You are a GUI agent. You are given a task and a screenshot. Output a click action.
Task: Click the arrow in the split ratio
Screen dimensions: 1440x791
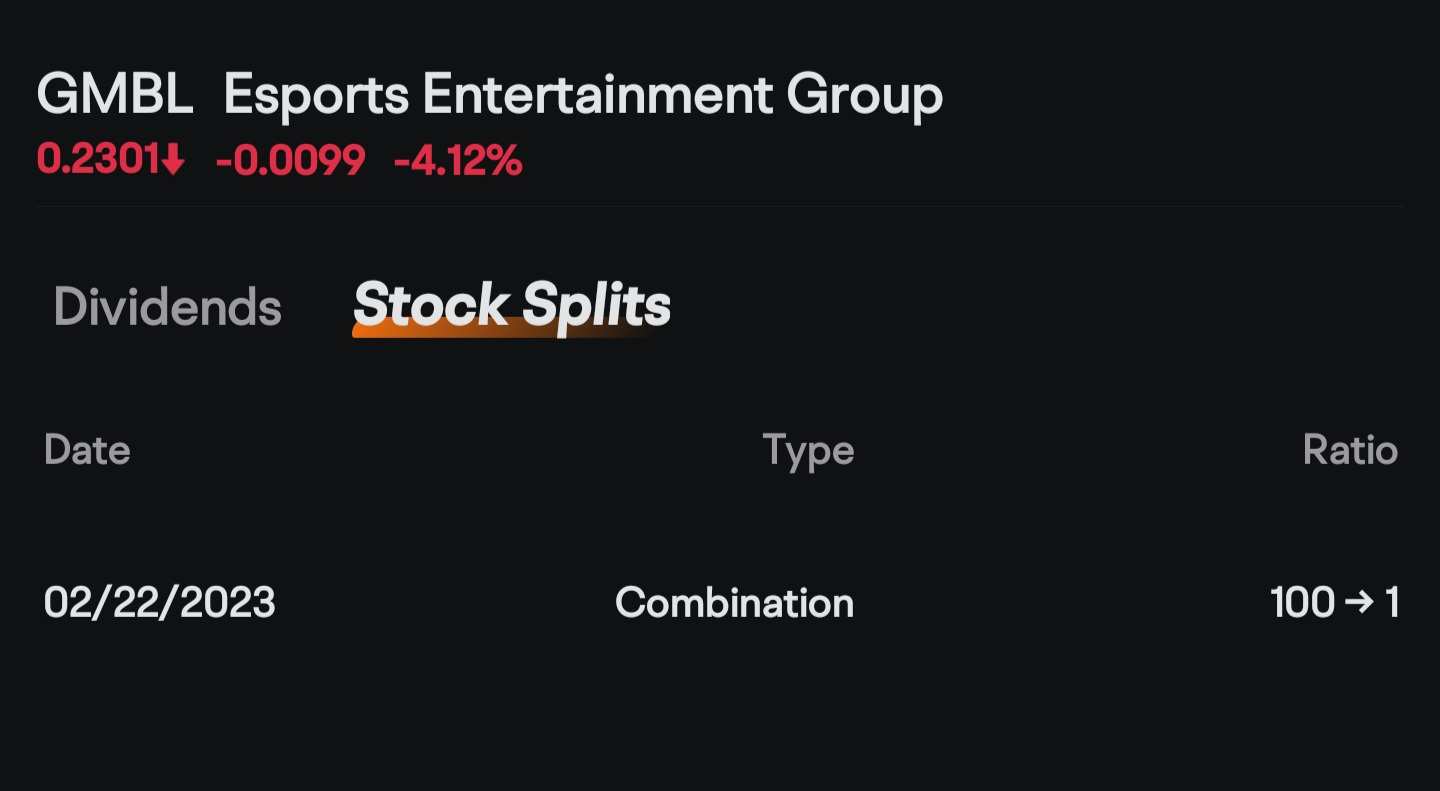pyautogui.click(x=1360, y=603)
